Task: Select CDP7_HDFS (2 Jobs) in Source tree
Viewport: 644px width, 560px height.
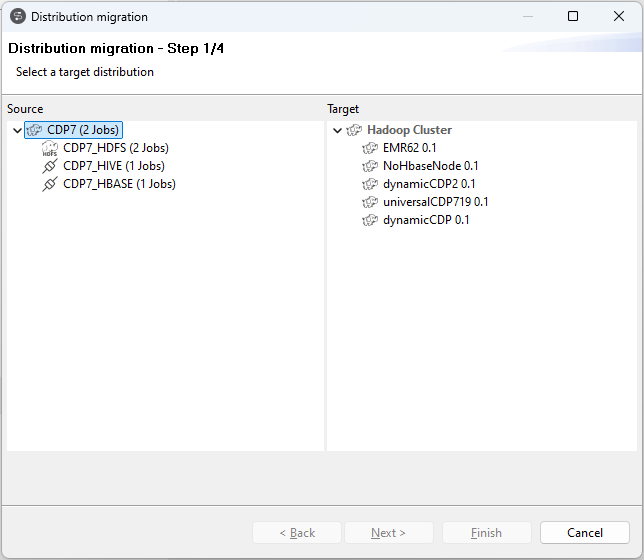Action: coord(115,148)
